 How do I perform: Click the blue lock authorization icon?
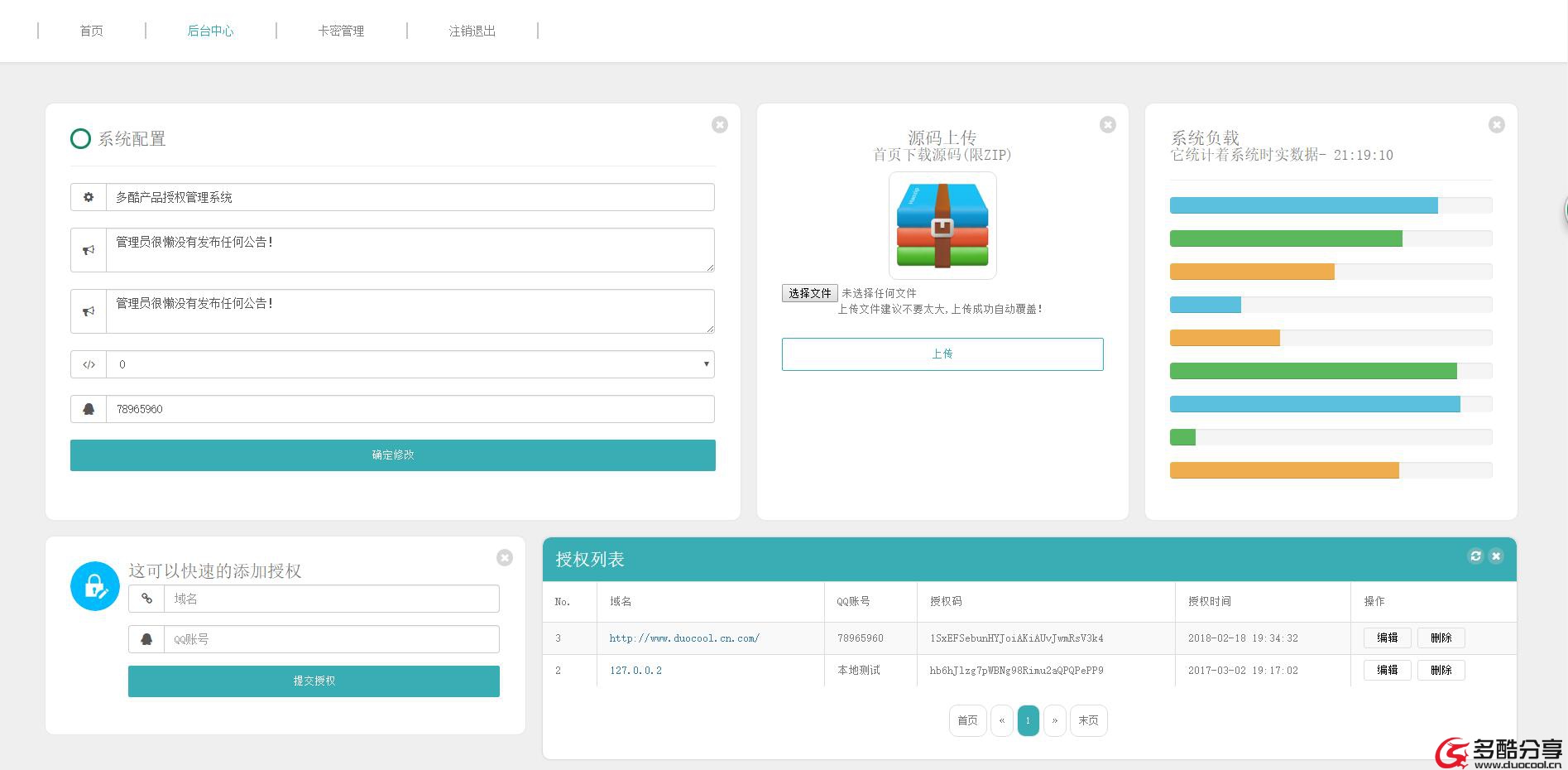pyautogui.click(x=95, y=586)
